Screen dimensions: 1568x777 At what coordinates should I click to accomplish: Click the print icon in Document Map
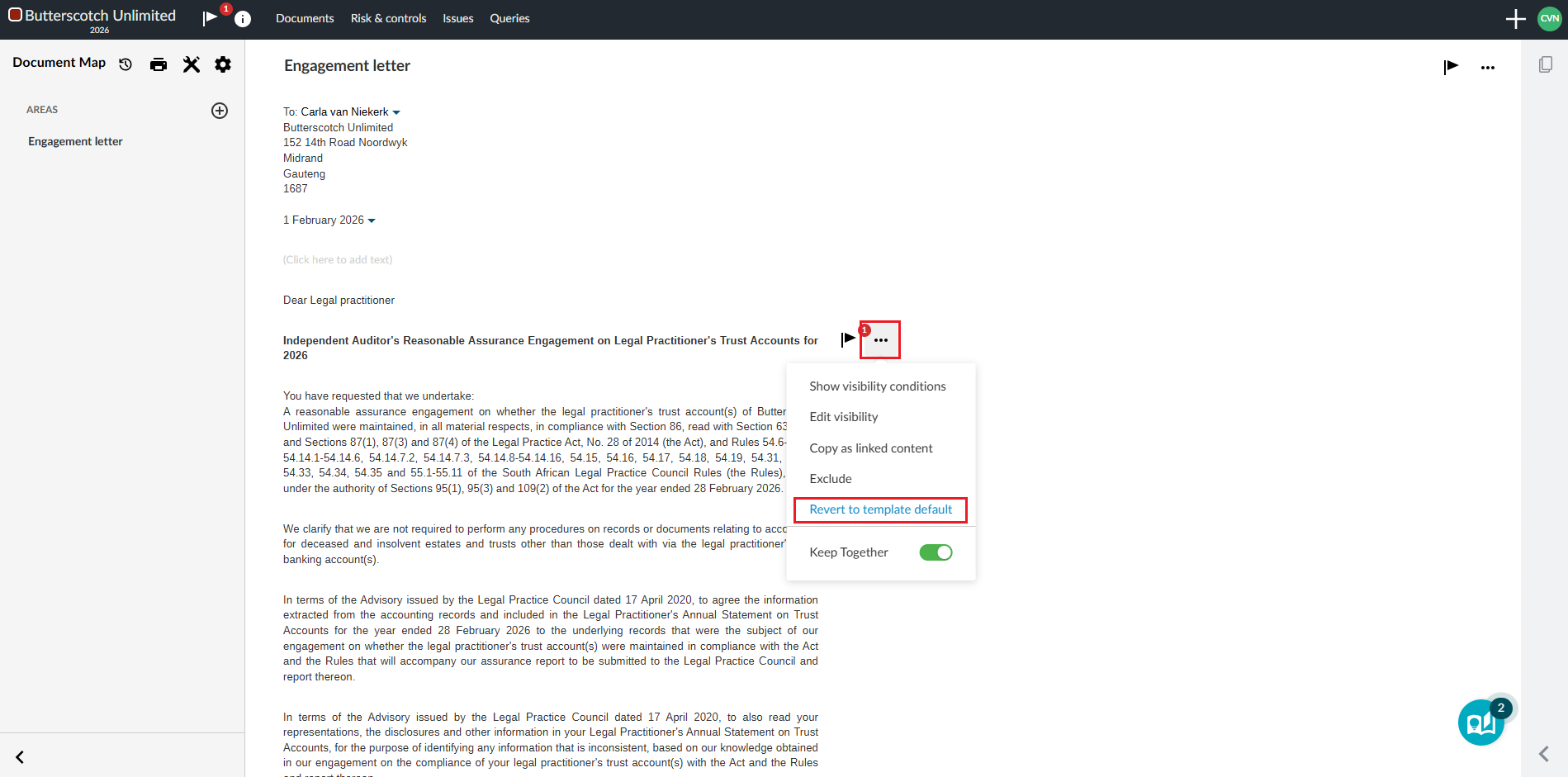(x=159, y=64)
